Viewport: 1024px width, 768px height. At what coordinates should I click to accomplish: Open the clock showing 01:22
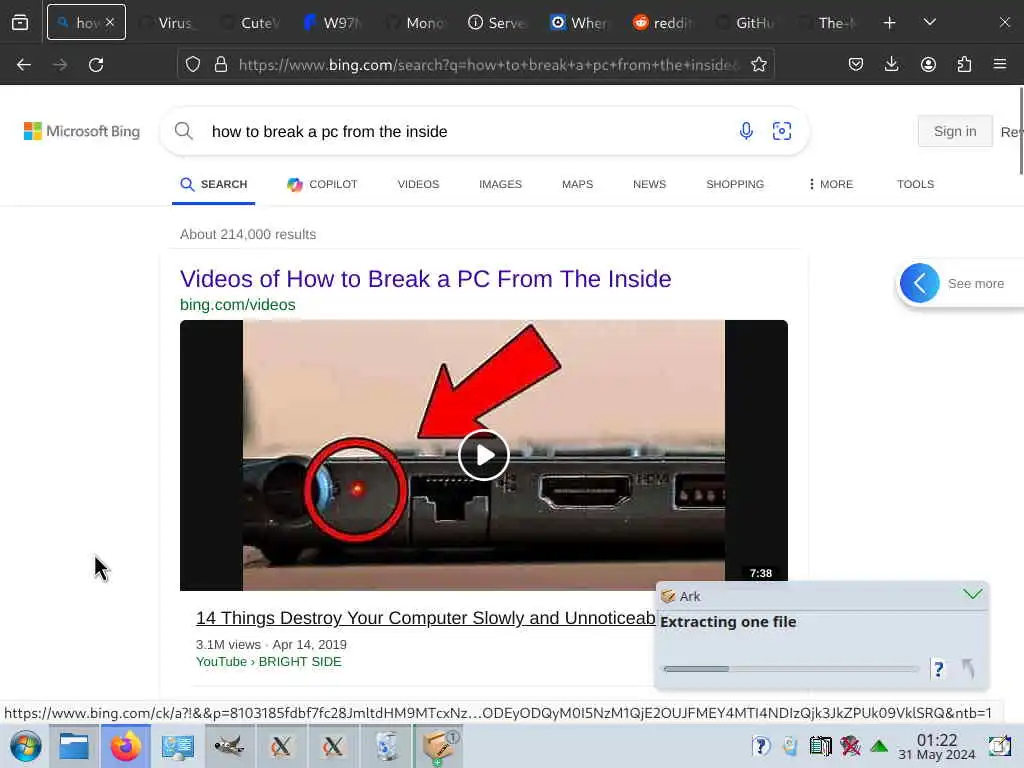936,746
